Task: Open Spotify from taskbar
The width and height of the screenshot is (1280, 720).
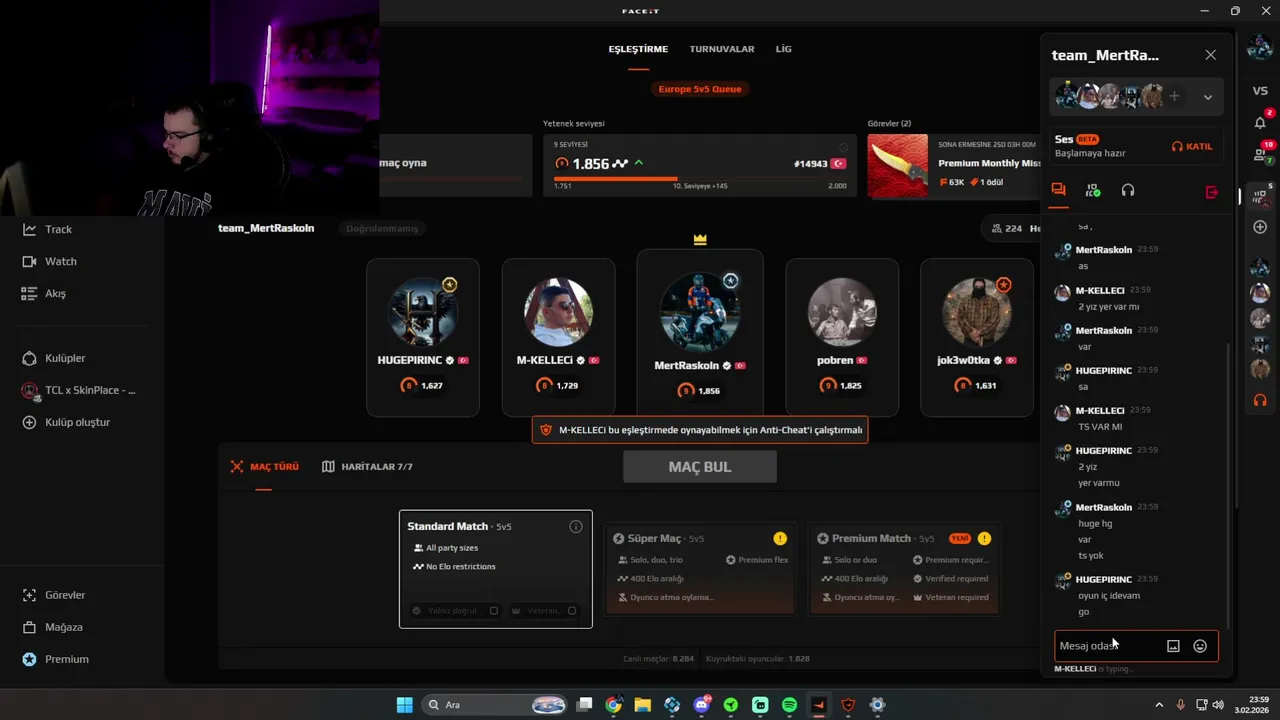Action: click(789, 705)
